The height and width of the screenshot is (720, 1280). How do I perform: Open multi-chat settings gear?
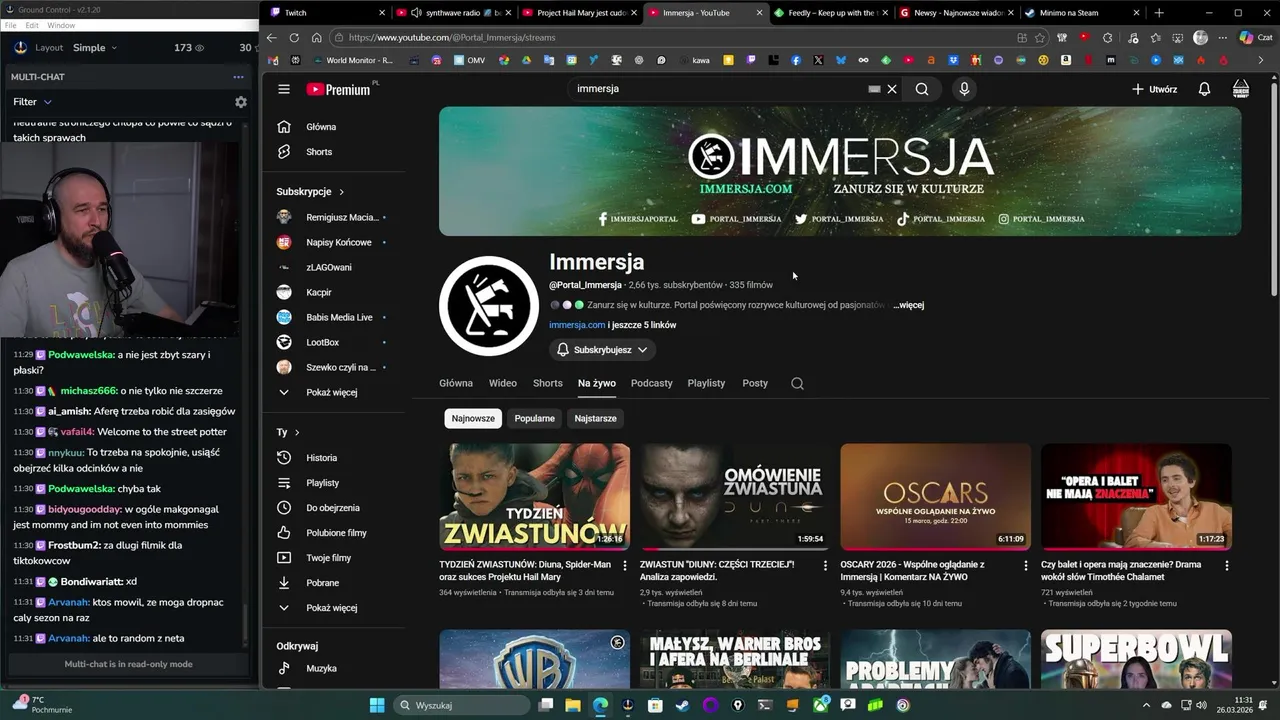click(240, 102)
